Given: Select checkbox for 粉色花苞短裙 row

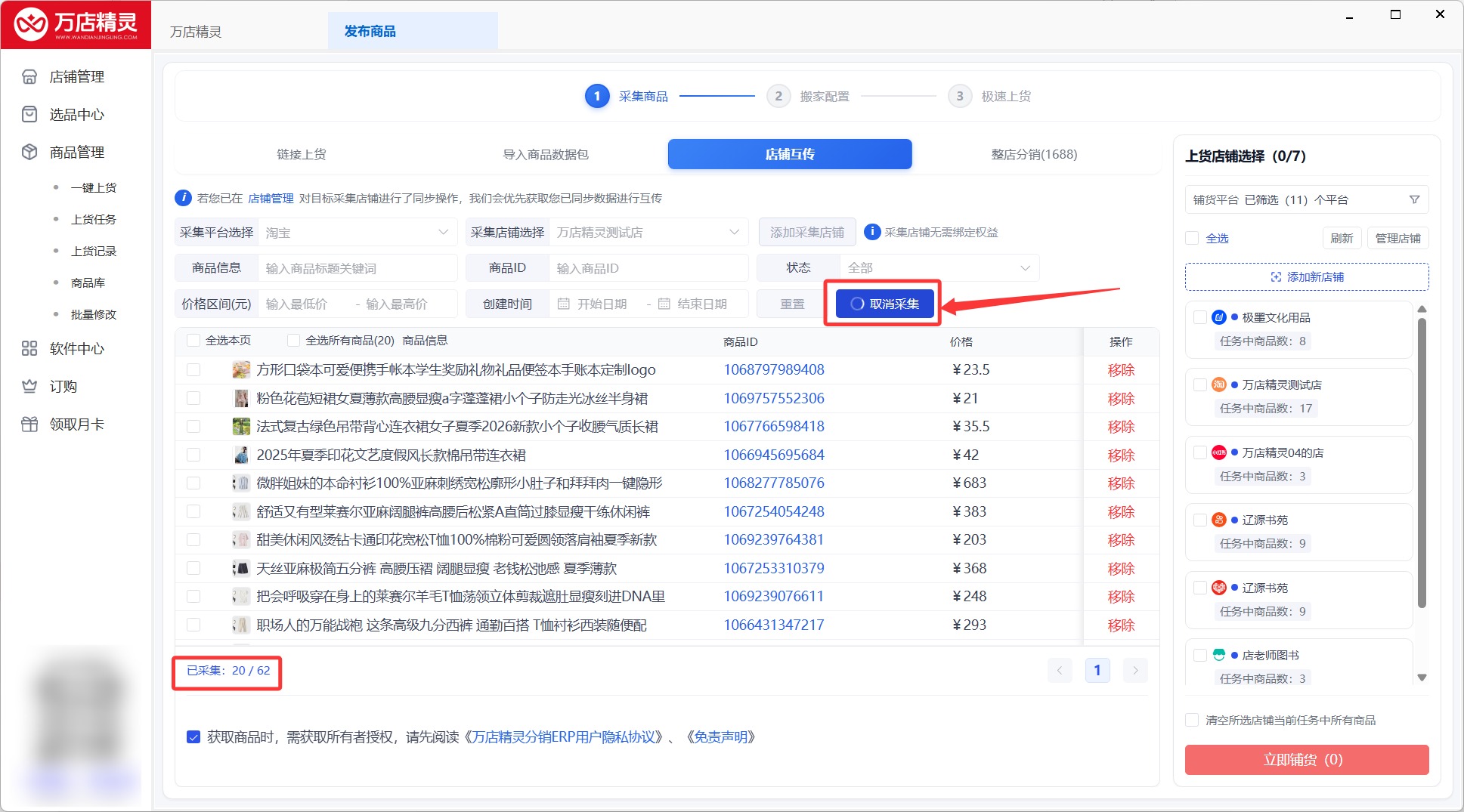Looking at the screenshot, I should pyautogui.click(x=193, y=398).
